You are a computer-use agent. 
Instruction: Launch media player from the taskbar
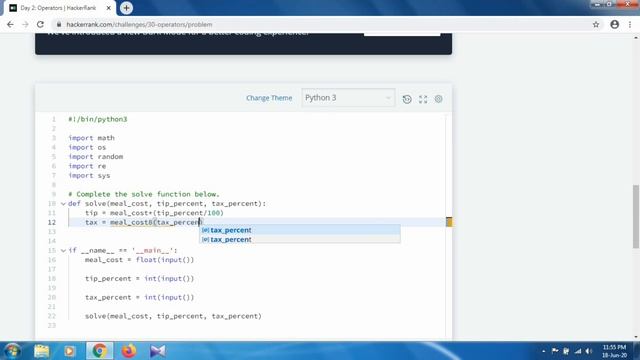(x=70, y=351)
